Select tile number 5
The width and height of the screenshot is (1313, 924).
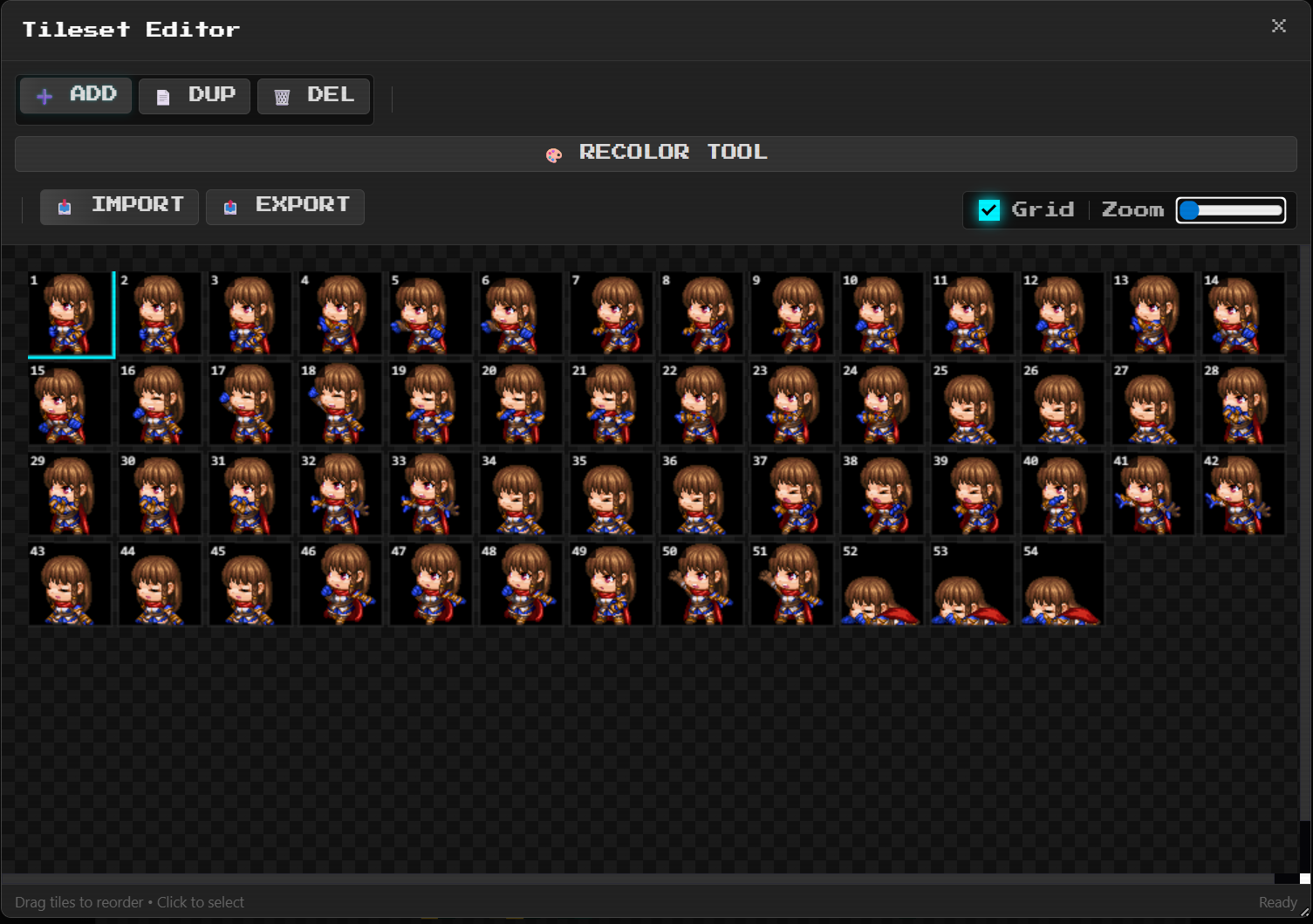click(431, 314)
